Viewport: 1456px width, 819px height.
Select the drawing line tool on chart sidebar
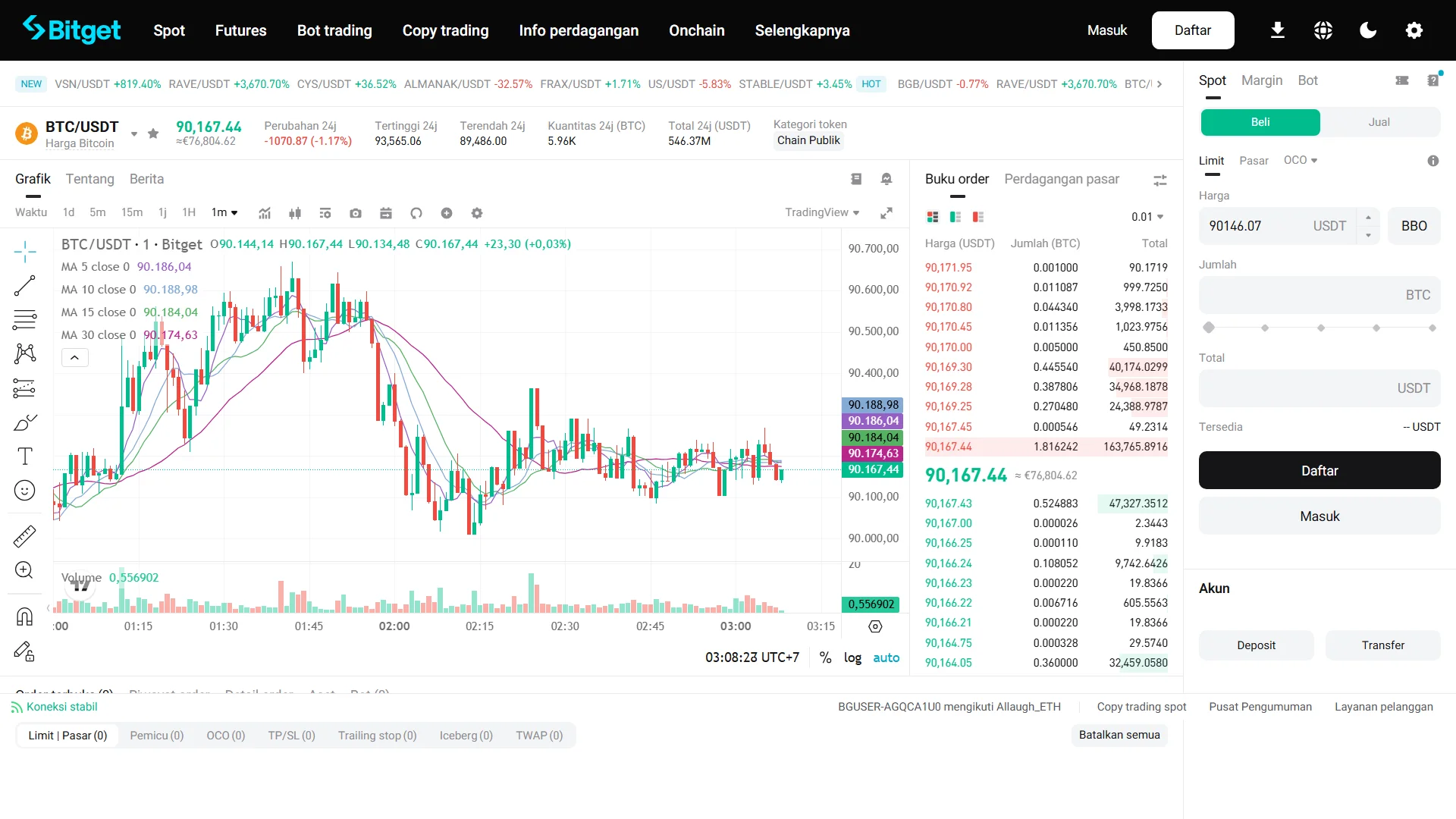24,286
